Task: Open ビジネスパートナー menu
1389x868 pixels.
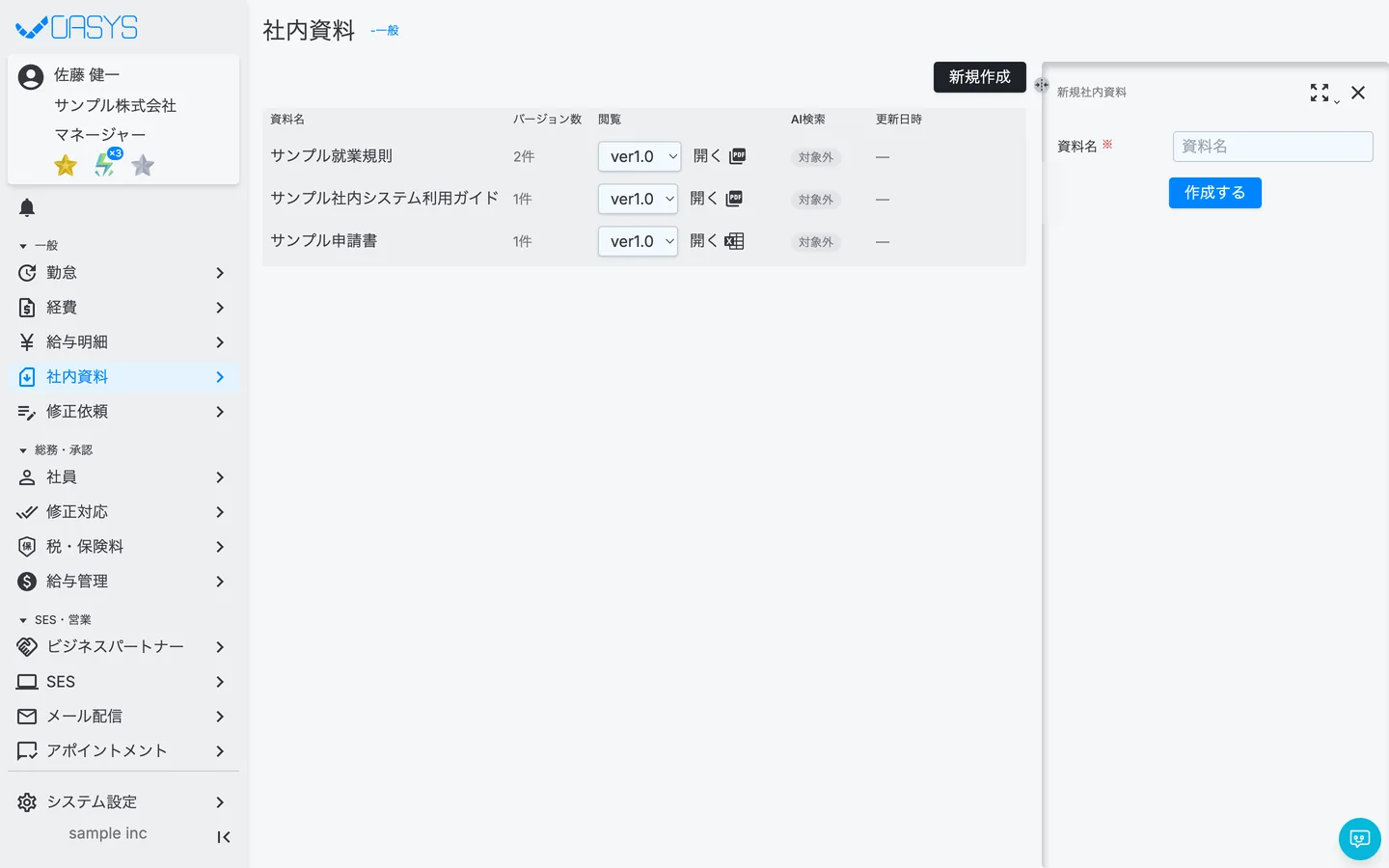Action: tap(123, 647)
